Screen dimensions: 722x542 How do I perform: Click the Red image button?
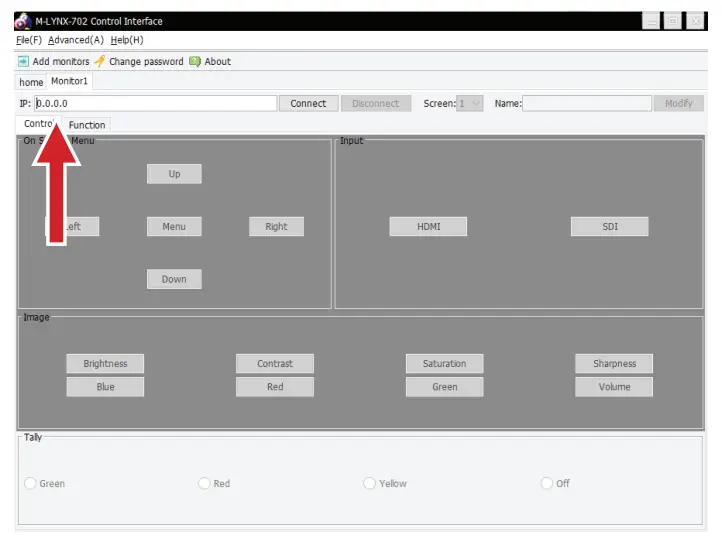point(275,387)
